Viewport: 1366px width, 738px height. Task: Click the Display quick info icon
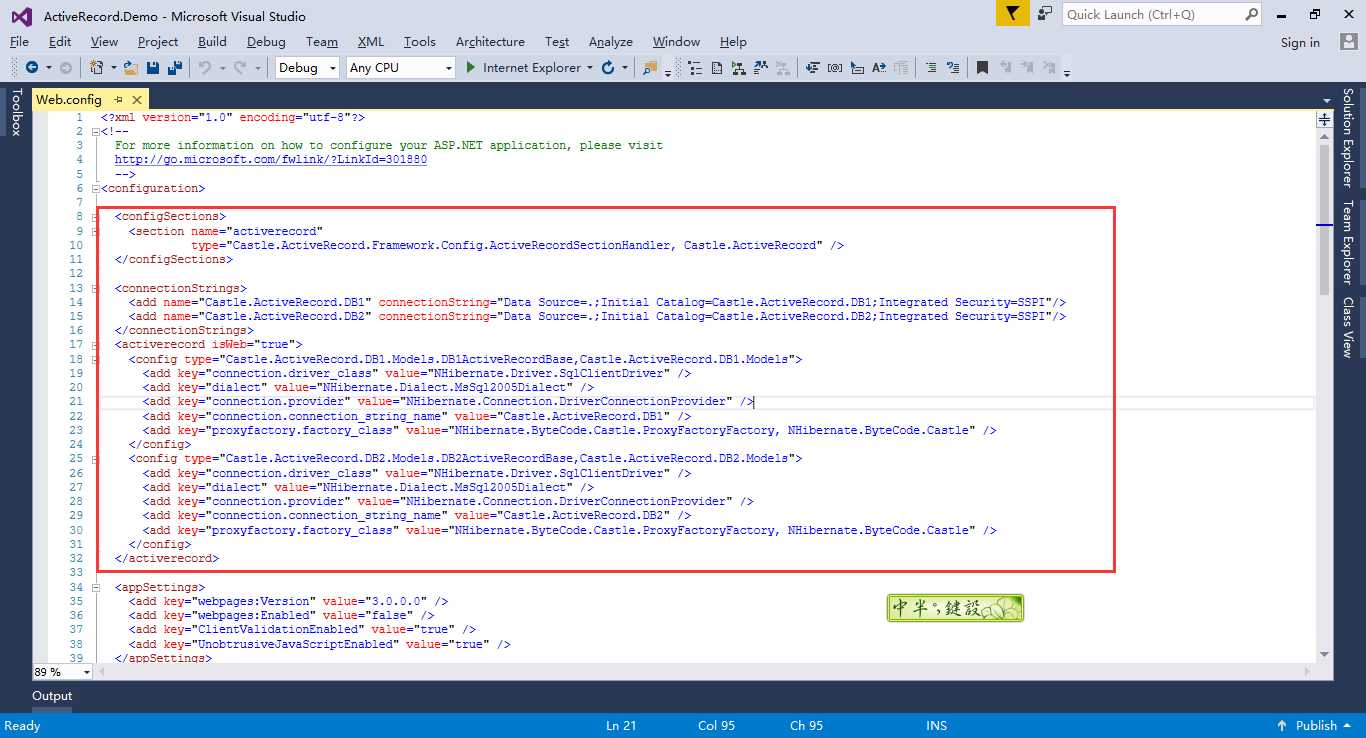[856, 68]
